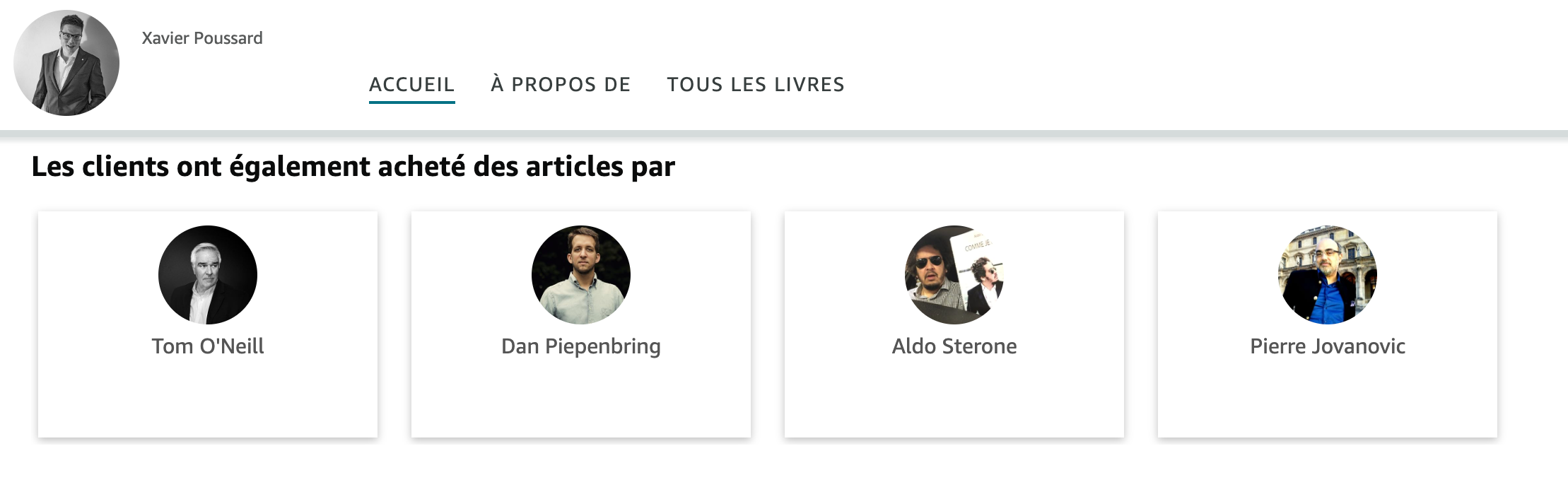The image size is (1568, 499).
Task: Click the portrait above Tom O'Neill
Action: pos(208,275)
